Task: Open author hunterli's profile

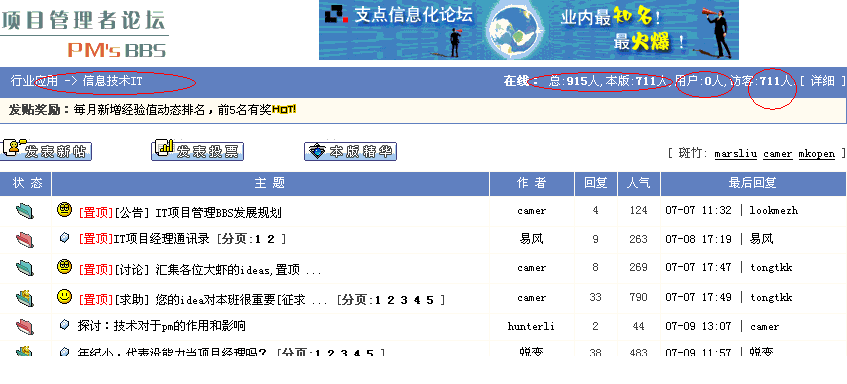Action: click(x=531, y=326)
